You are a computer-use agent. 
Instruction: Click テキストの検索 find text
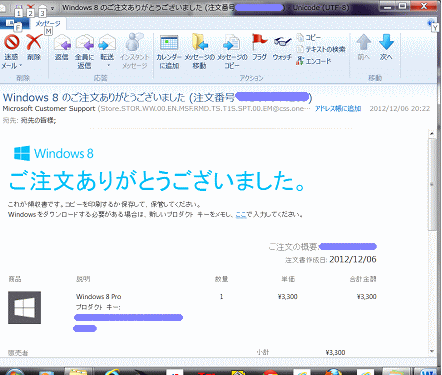(x=321, y=49)
